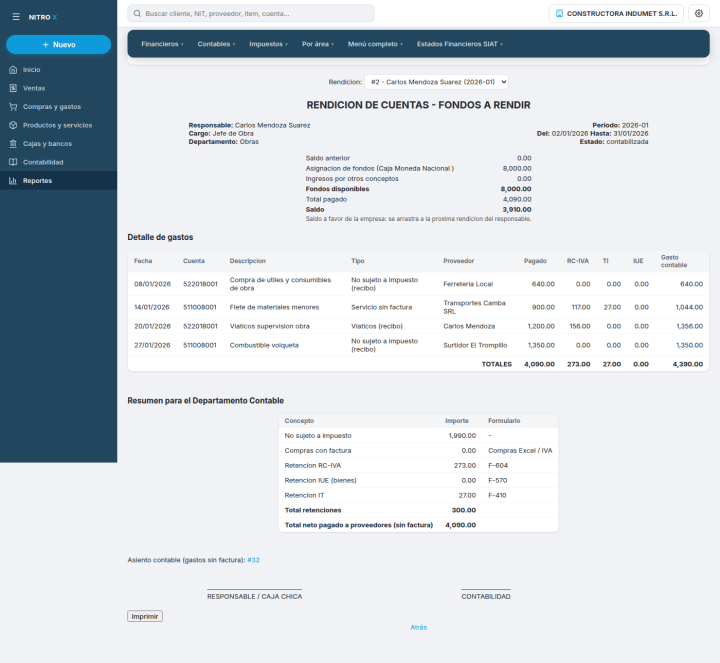
Task: Open Productos y servicios section
Action: click(58, 125)
